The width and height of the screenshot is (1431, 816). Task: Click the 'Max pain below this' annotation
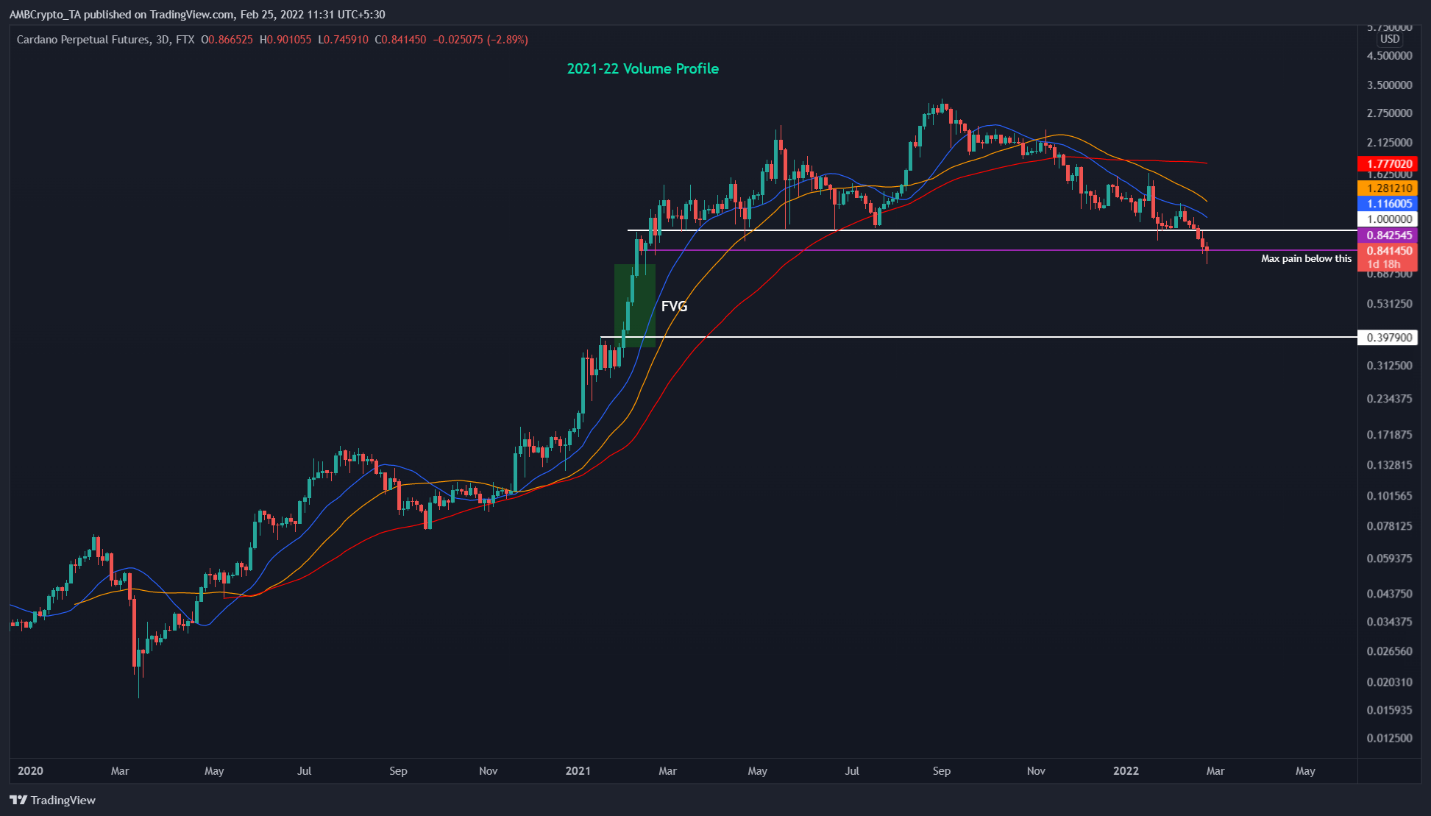1306,258
